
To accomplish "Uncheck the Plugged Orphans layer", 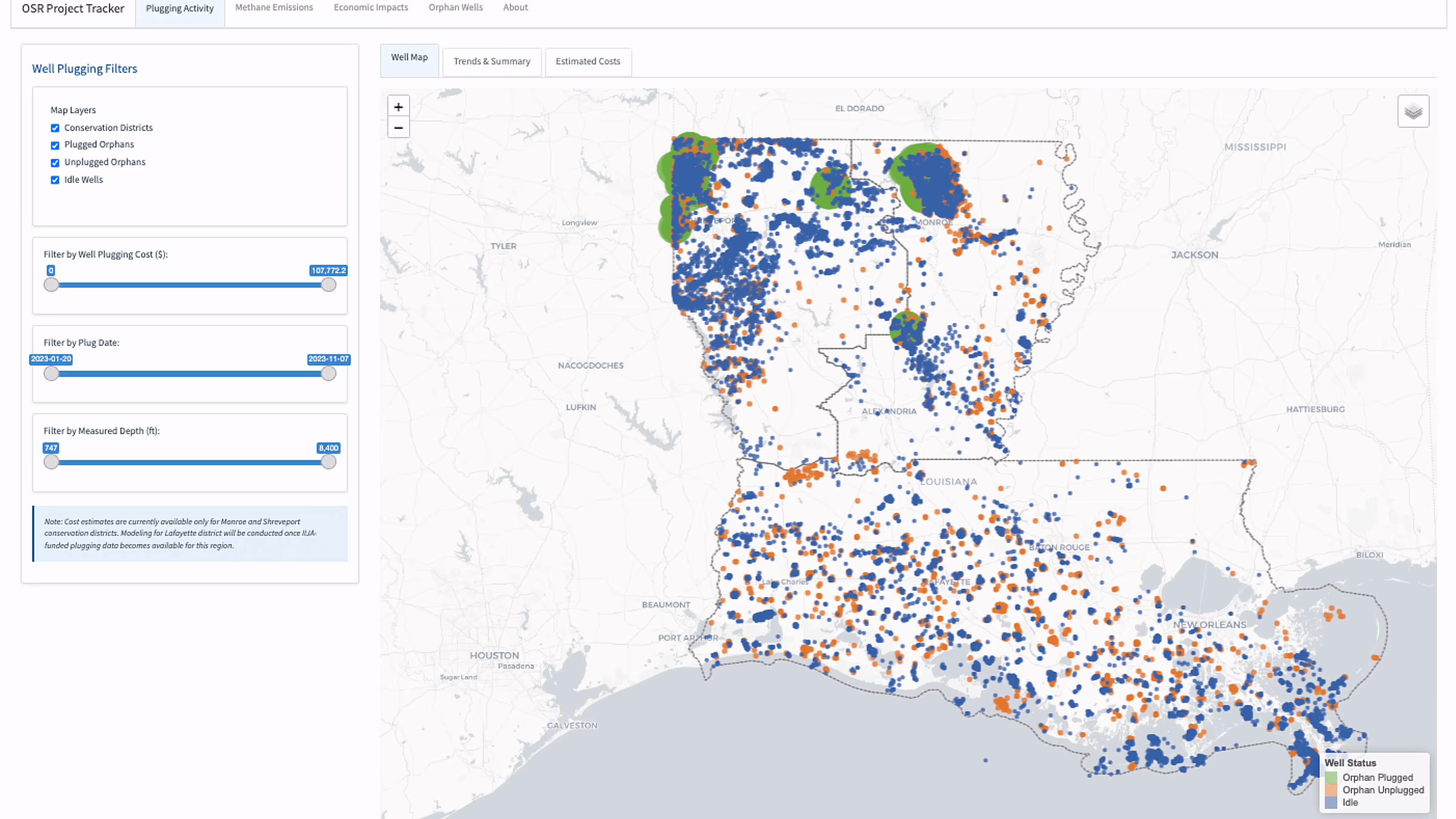I will coord(55,145).
